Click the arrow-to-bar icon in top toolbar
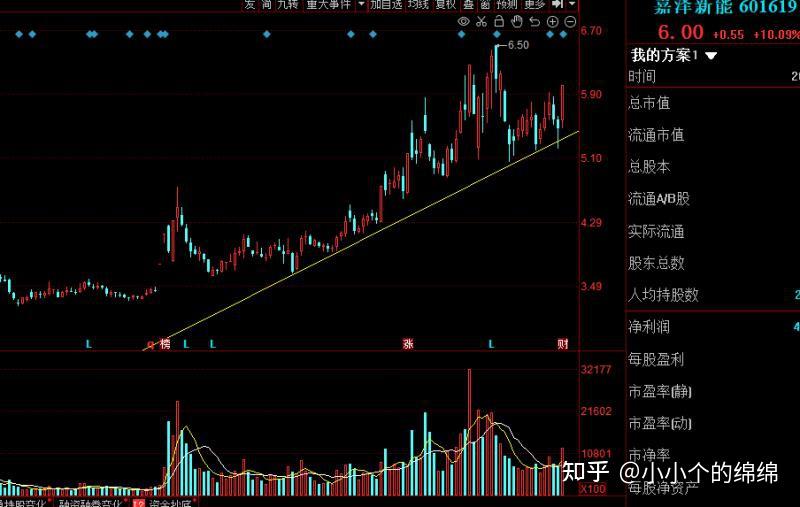This screenshot has height=507, width=800. (557, 5)
